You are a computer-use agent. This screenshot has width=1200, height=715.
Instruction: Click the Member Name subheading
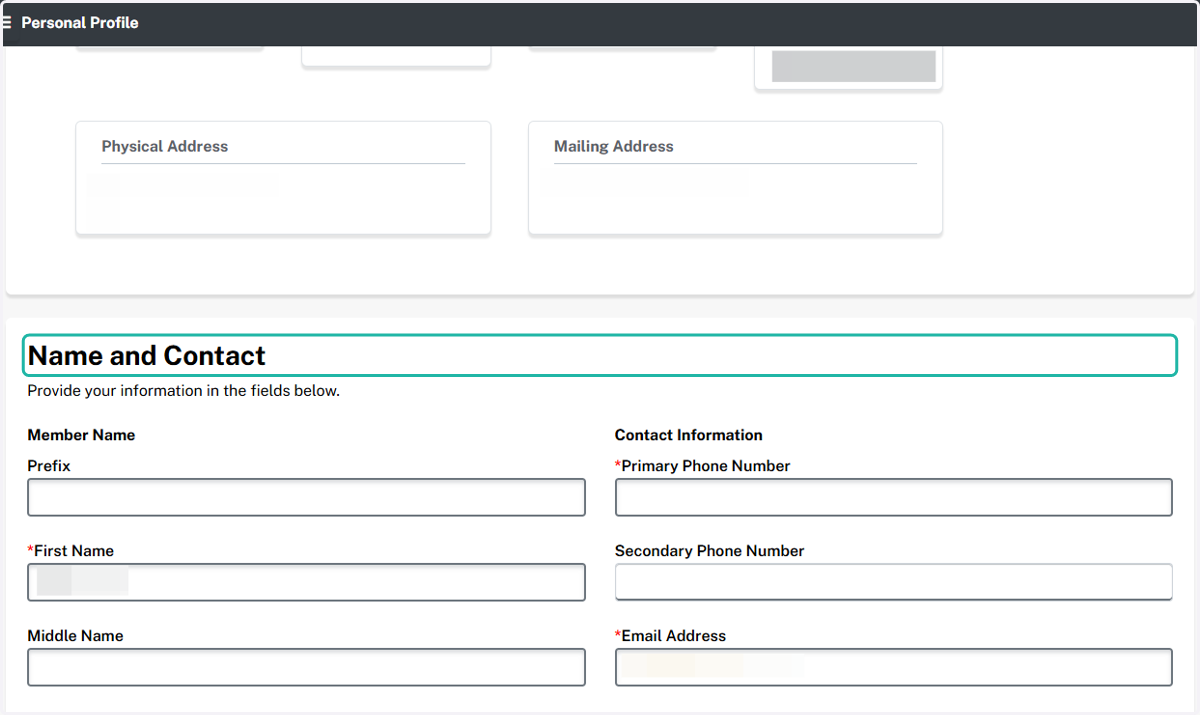[81, 435]
